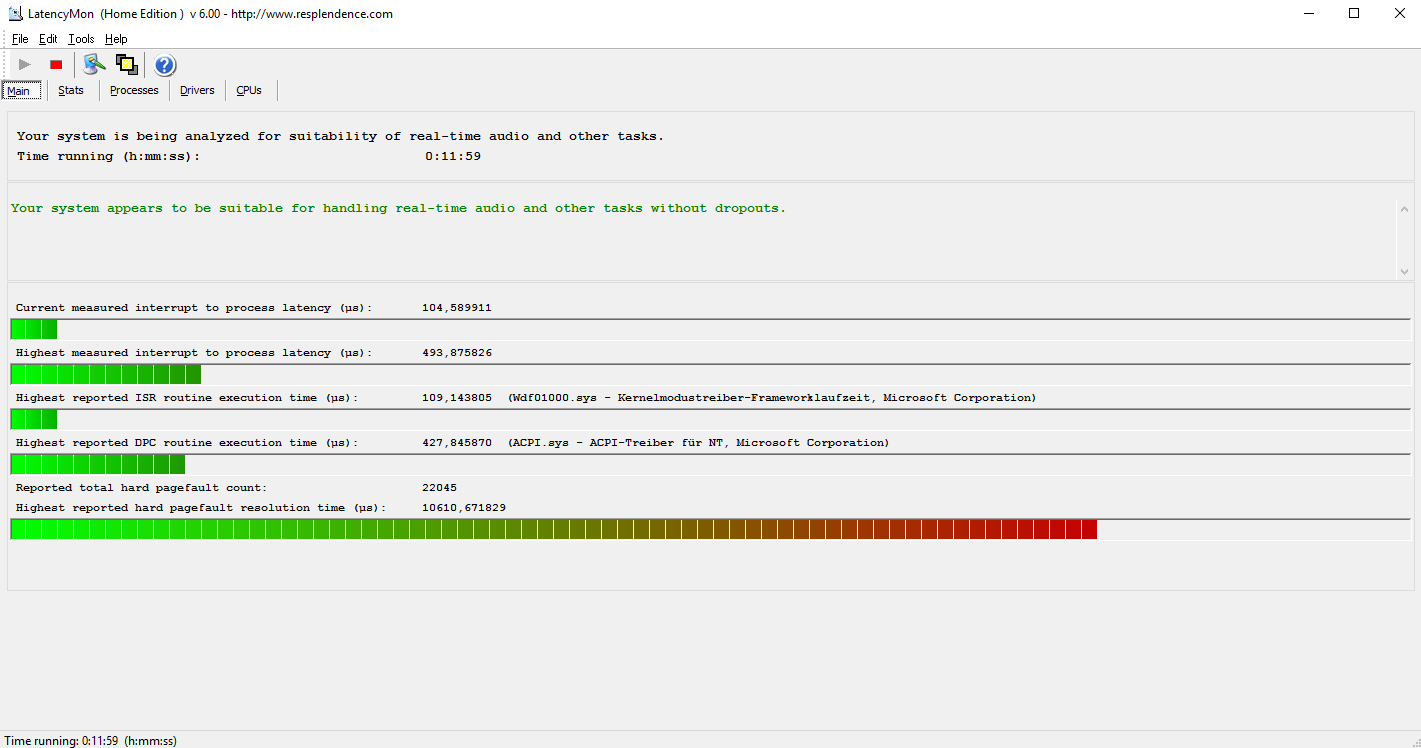Click the value 493,875826
Viewport: 1421px width, 748px height.
(x=457, y=353)
